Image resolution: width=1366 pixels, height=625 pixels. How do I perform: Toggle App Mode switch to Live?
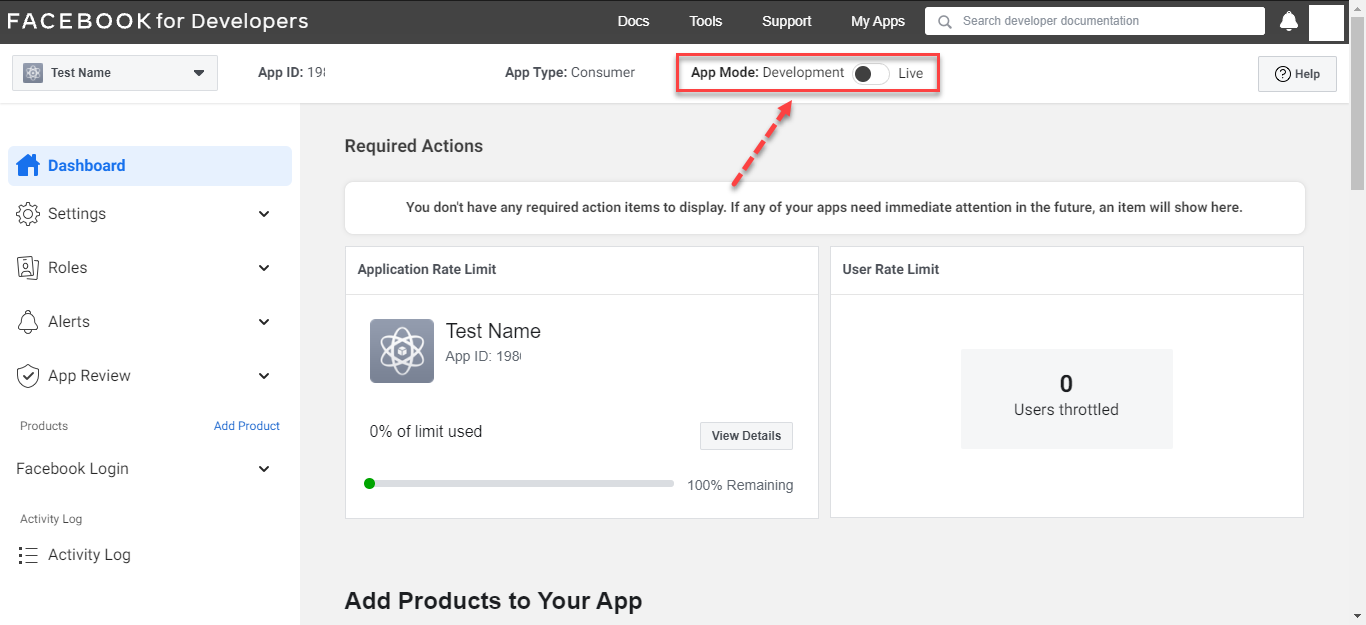pyautogui.click(x=871, y=73)
